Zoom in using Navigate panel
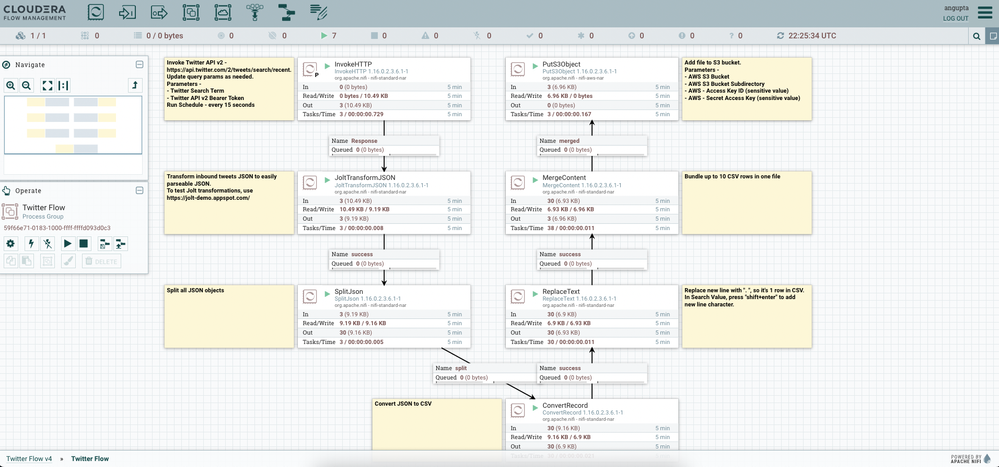This screenshot has height=467, width=999. (11, 85)
